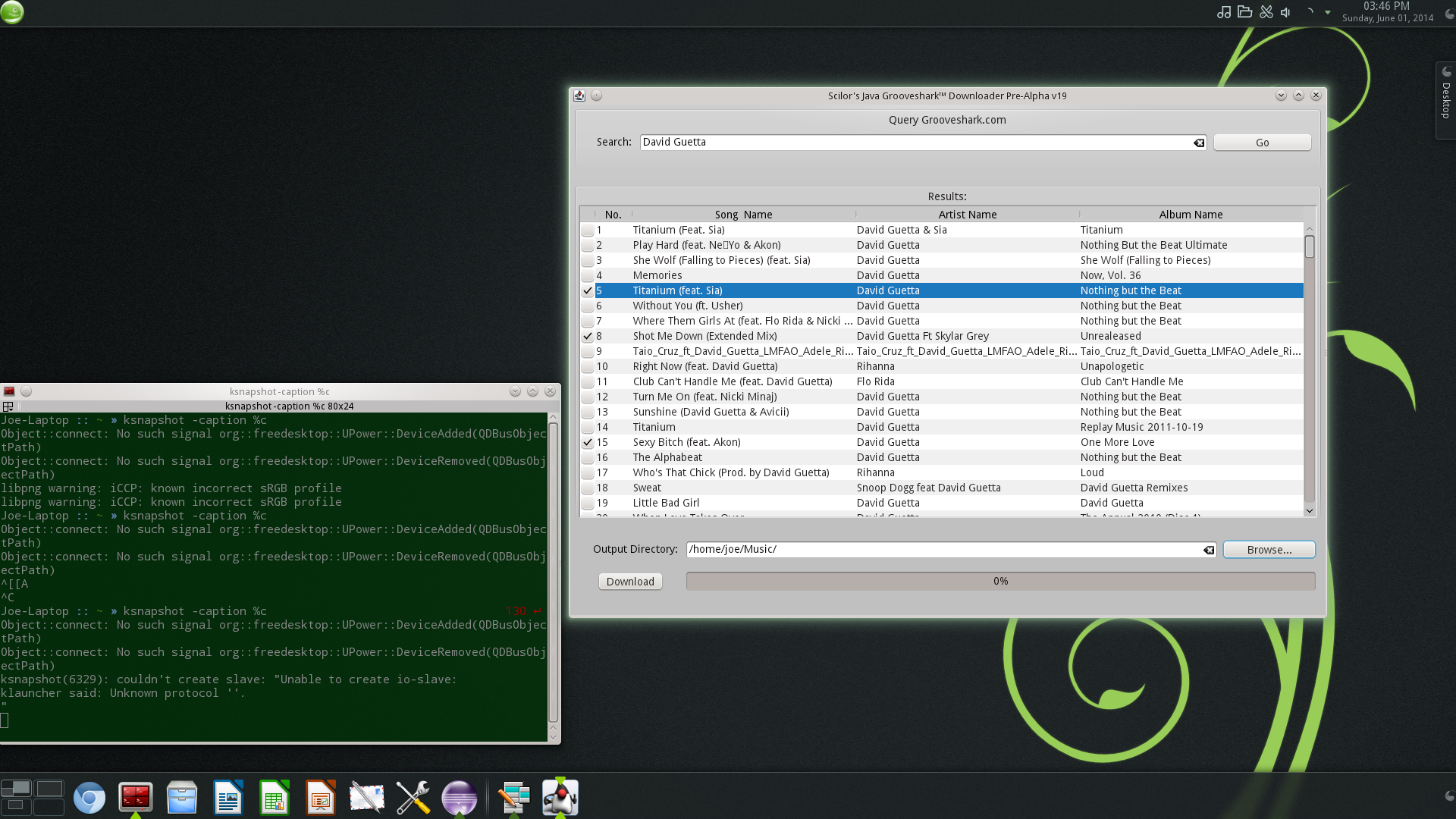Launch LibreOffice Impress from the taskbar

320,798
